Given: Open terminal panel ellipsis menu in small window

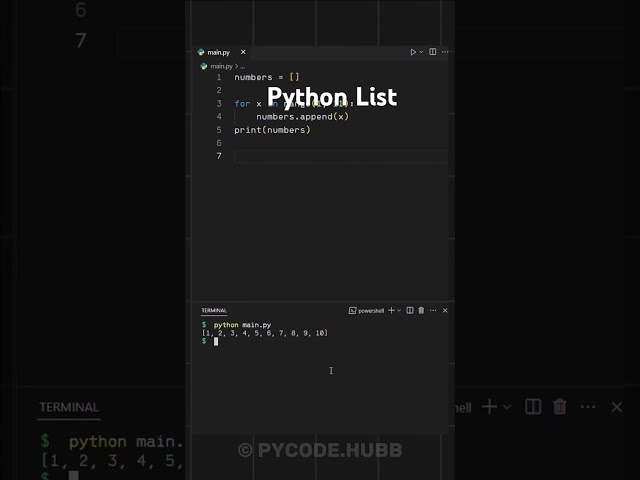Looking at the screenshot, I should click(x=433, y=311).
